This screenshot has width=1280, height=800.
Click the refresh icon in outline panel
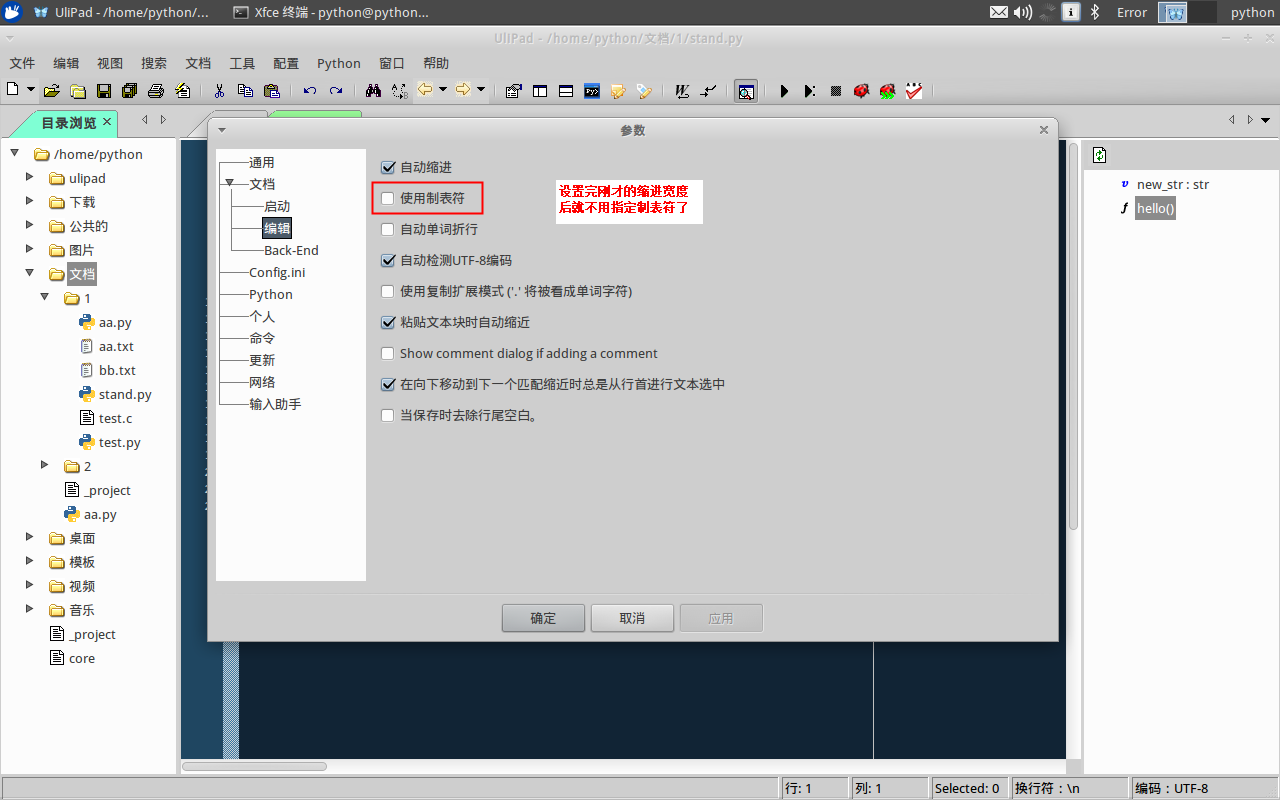tap(1100, 155)
